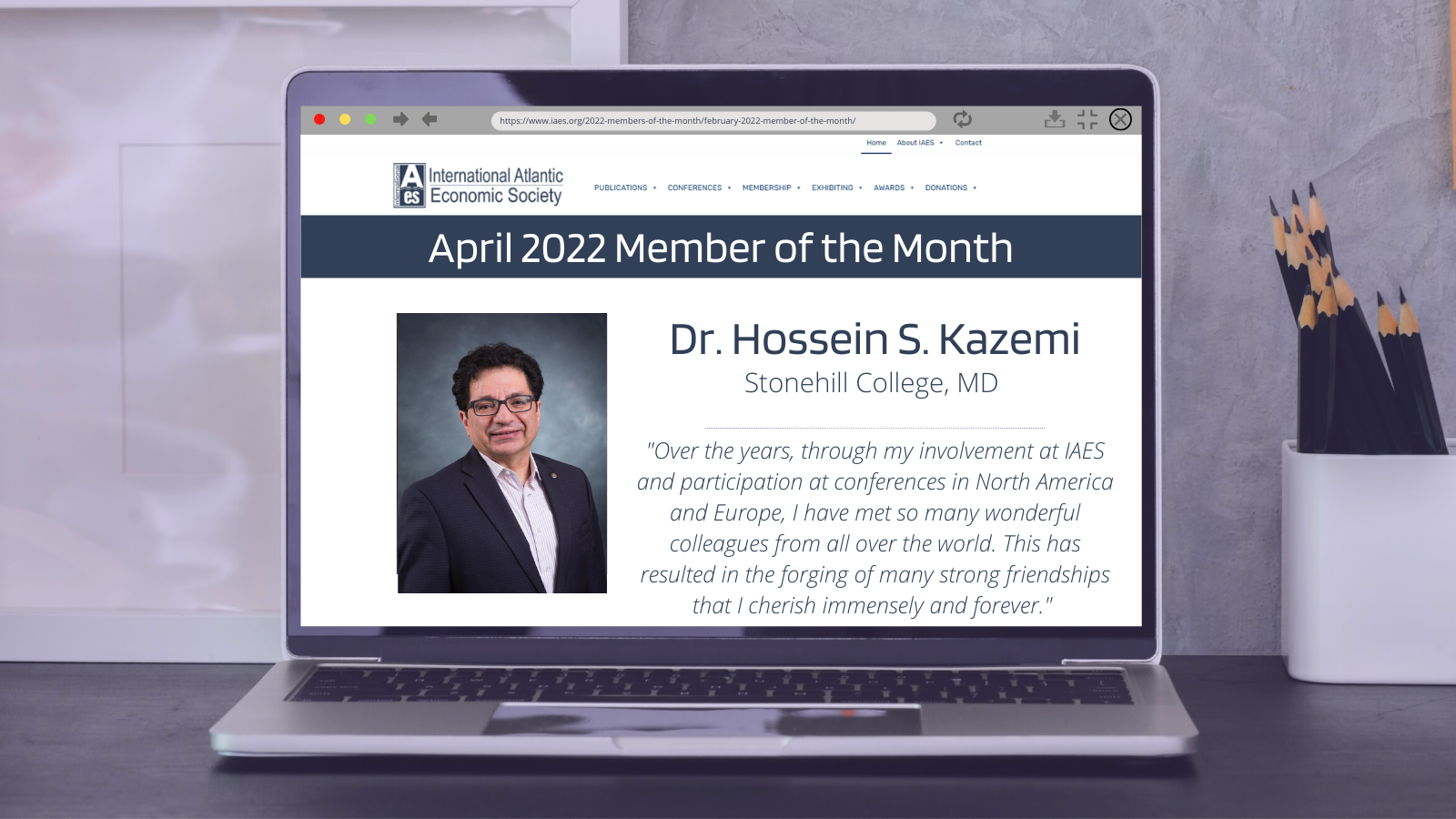
Task: Click the collapse fullscreen arrows icon
Action: [x=1087, y=119]
